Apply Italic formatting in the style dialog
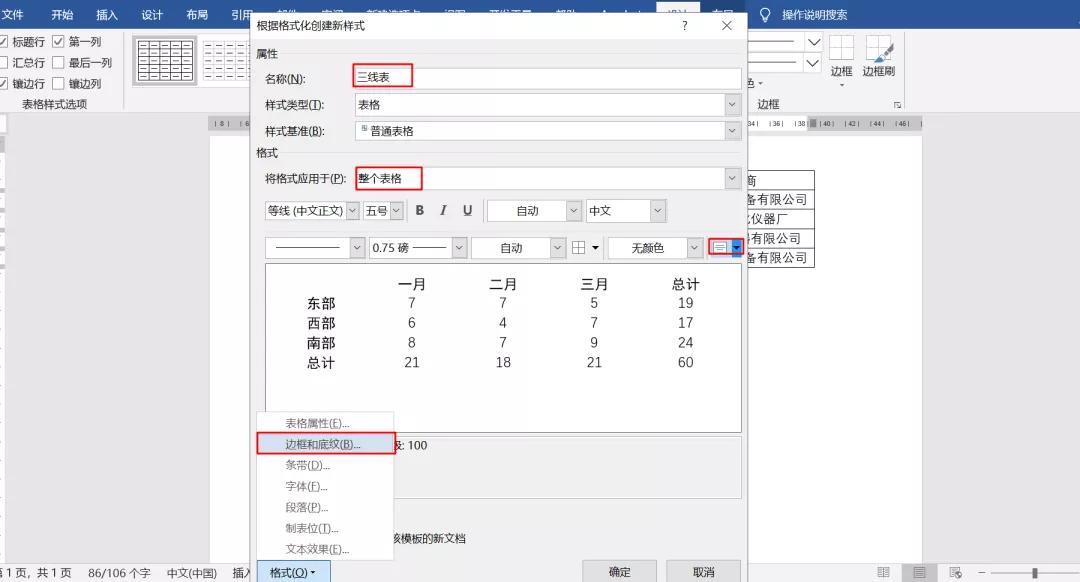Viewport: 1080px width, 582px height. [443, 210]
